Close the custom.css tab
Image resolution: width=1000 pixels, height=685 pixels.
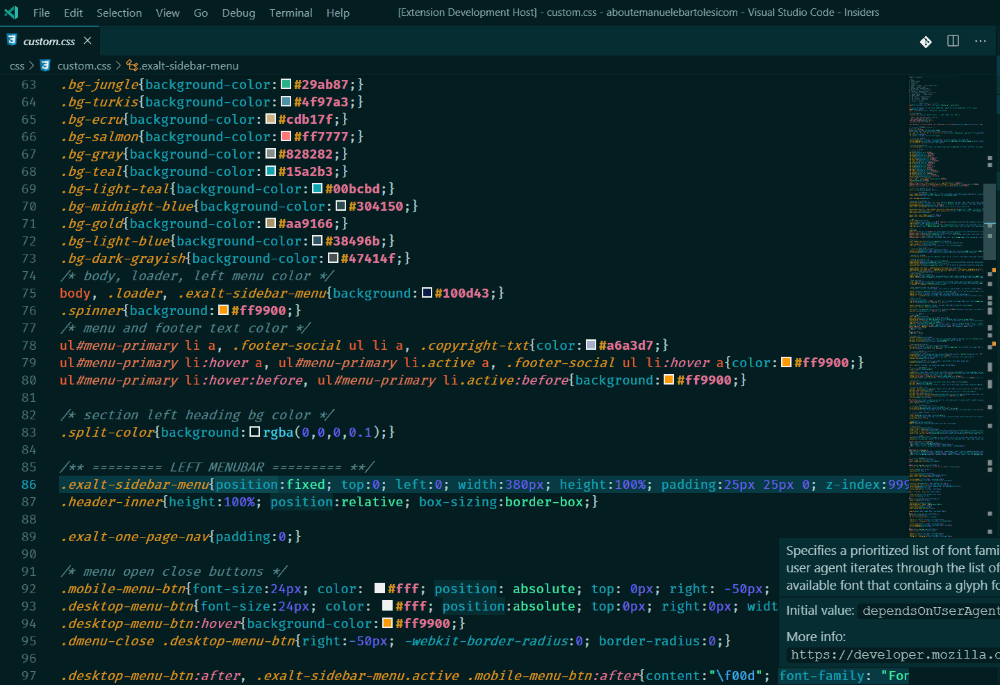pos(88,41)
